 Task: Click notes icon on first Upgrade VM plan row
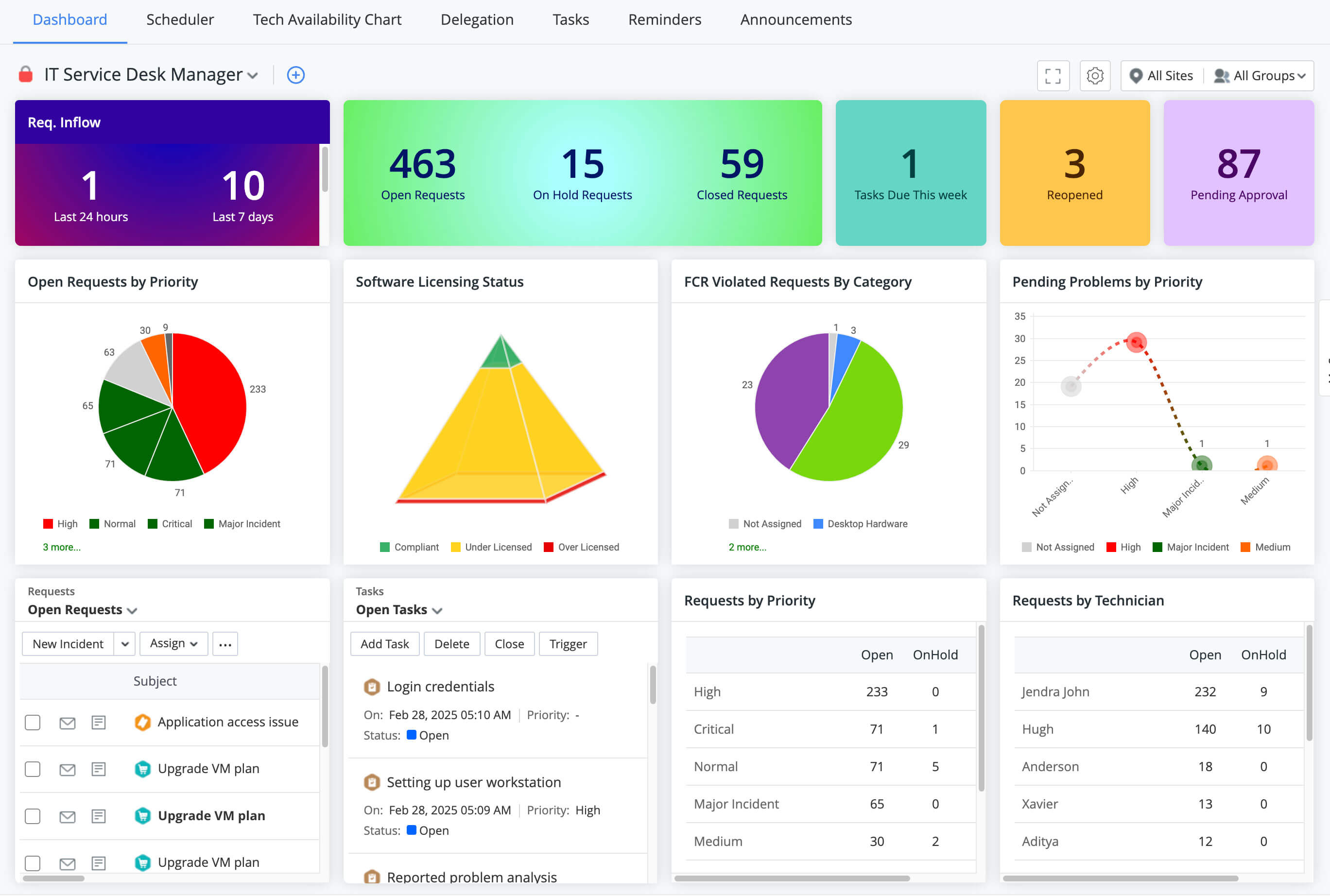point(98,769)
